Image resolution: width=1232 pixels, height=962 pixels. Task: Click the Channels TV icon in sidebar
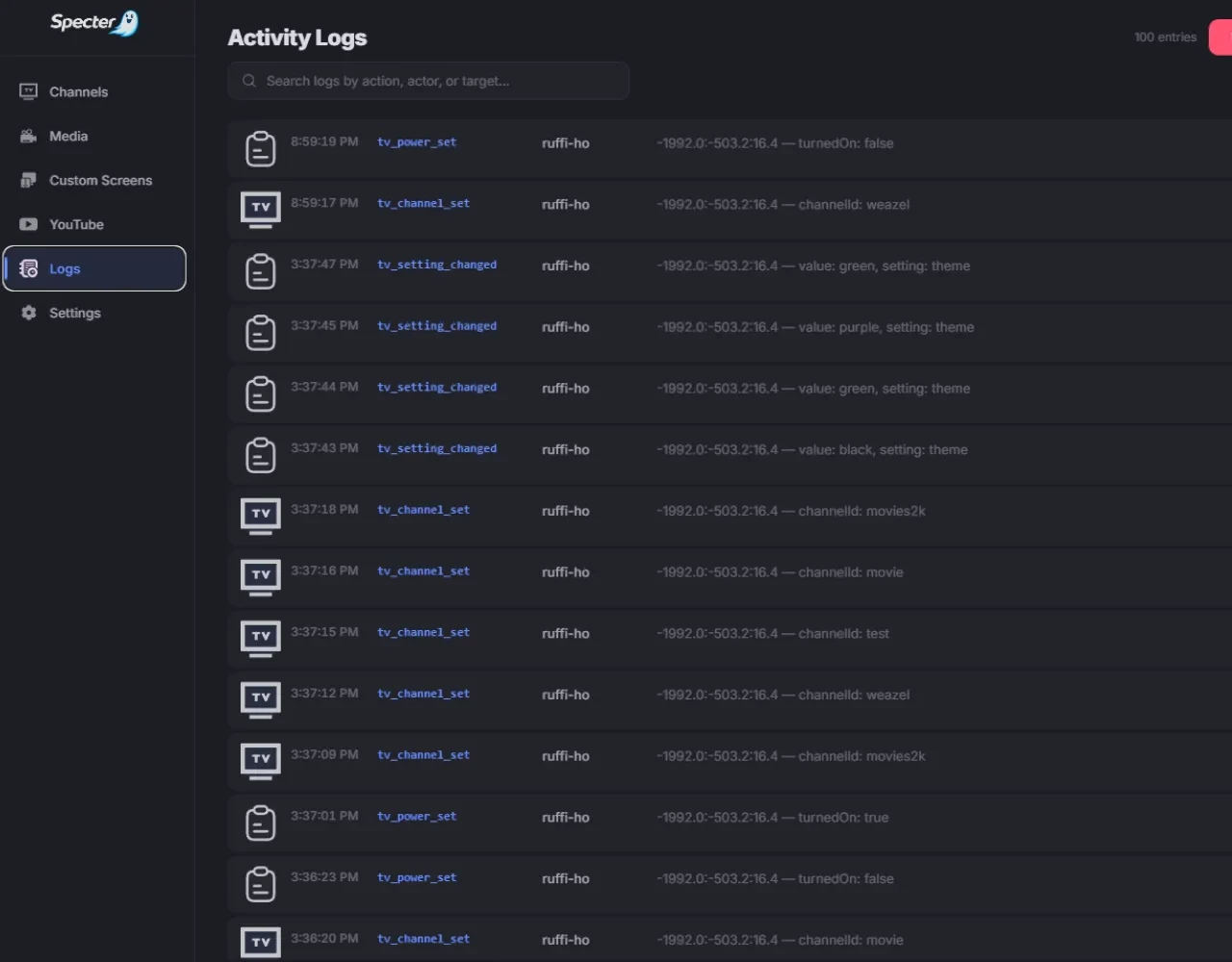pos(29,91)
